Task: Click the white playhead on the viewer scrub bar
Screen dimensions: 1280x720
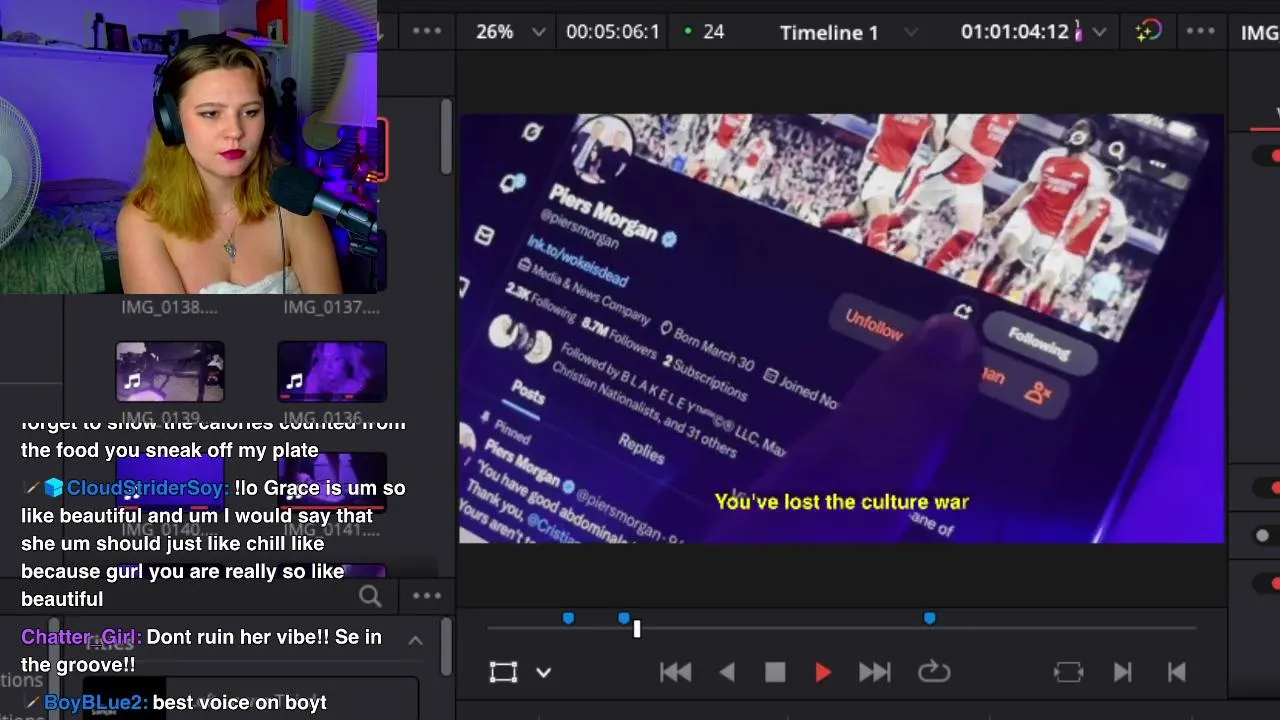Action: [x=636, y=628]
